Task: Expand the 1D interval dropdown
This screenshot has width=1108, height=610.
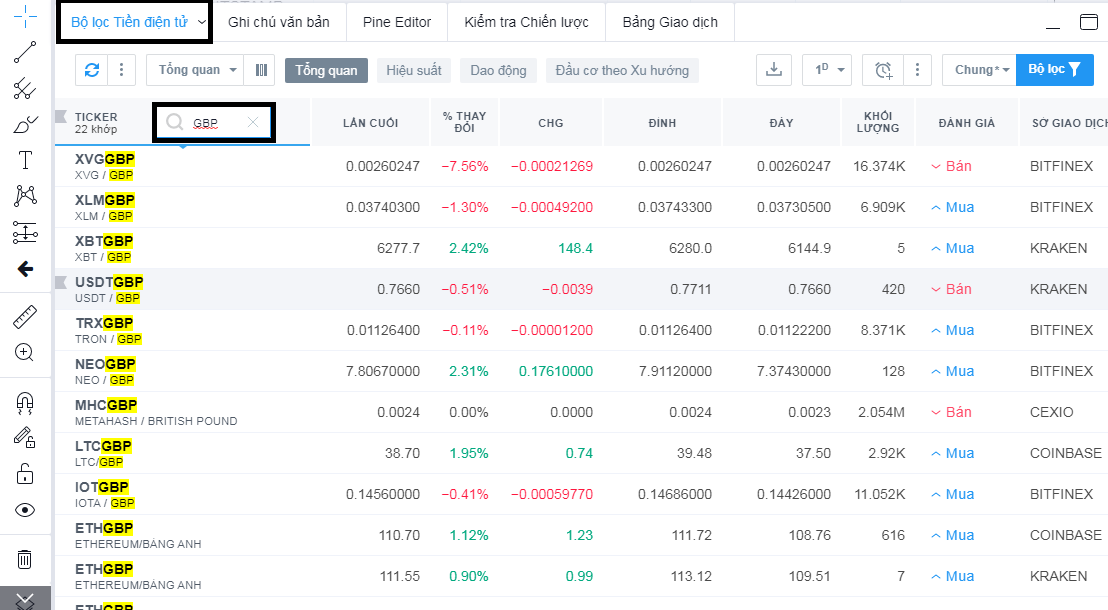Action: [x=828, y=70]
